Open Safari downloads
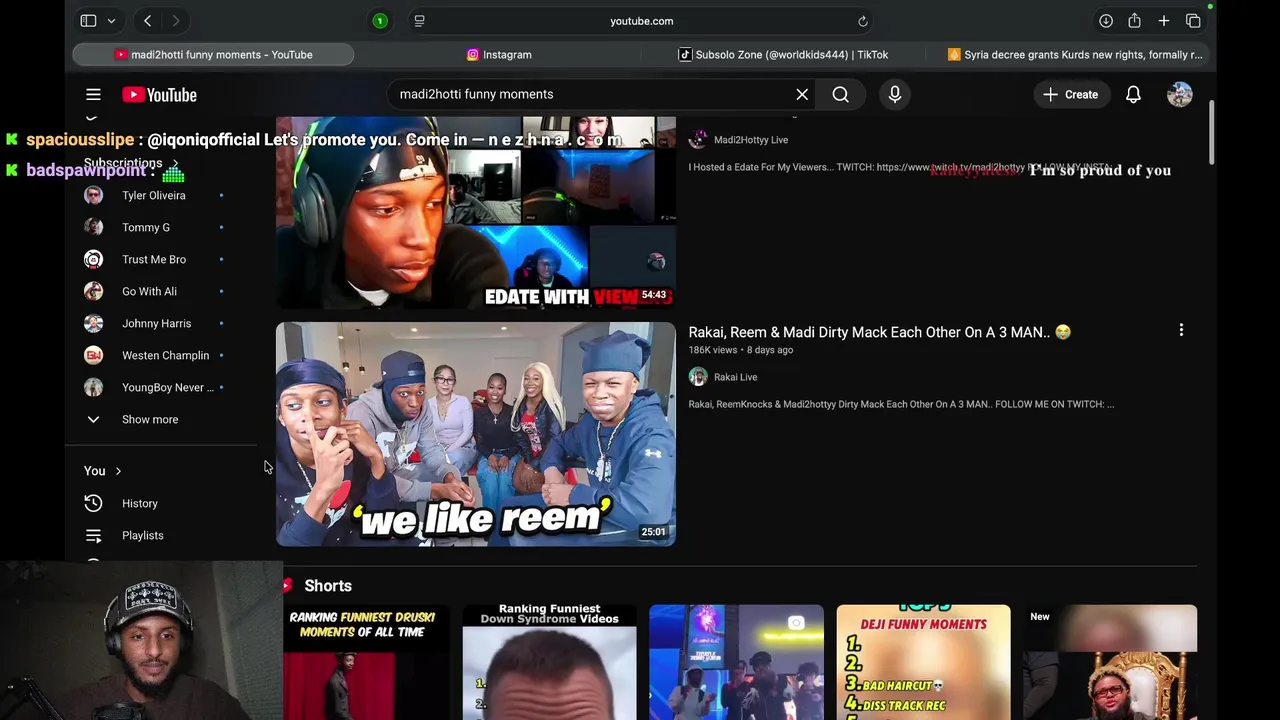Image resolution: width=1280 pixels, height=720 pixels. pyautogui.click(x=1106, y=21)
